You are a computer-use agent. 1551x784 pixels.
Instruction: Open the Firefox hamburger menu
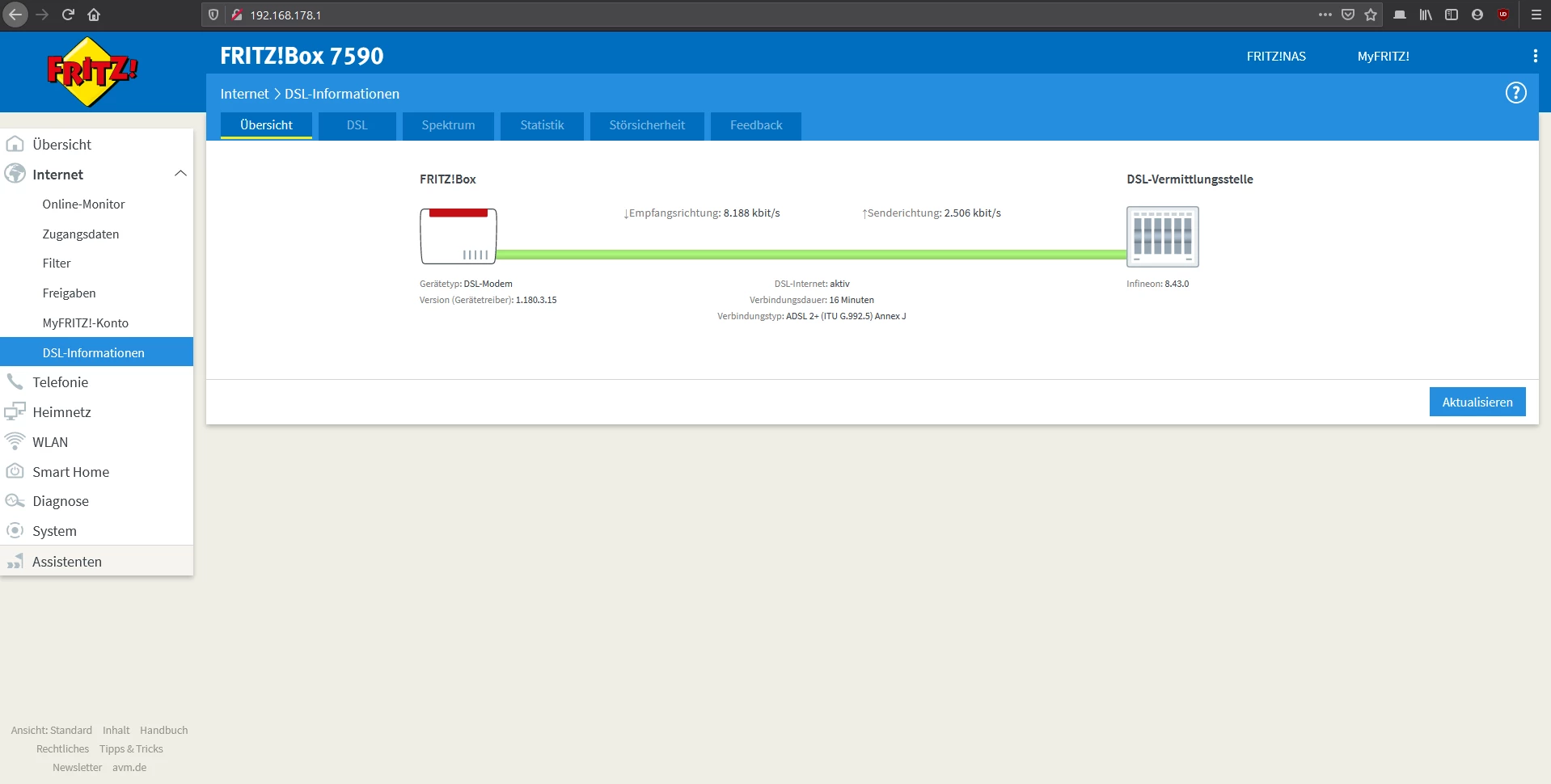pyautogui.click(x=1536, y=15)
